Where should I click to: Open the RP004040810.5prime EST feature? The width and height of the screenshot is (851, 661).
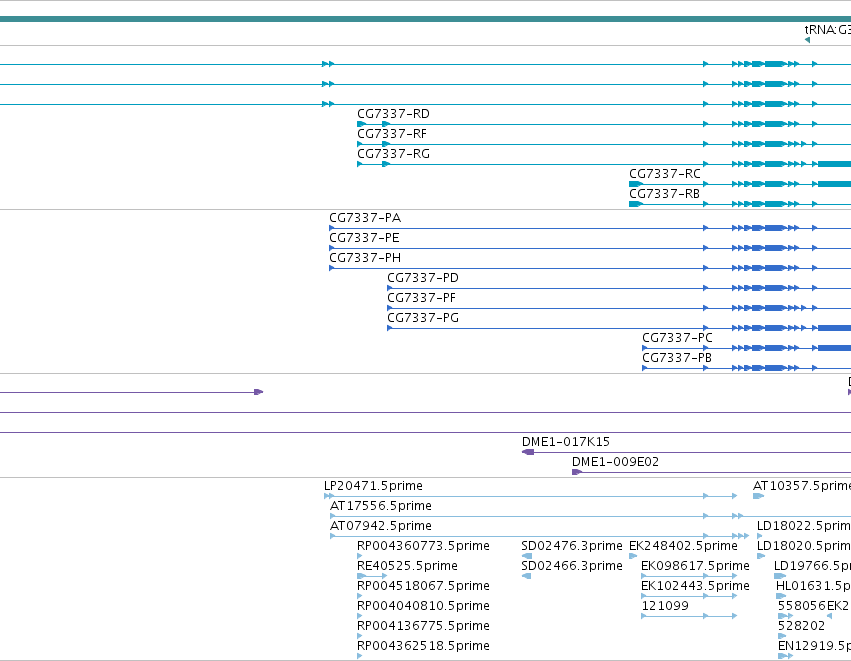click(x=423, y=606)
